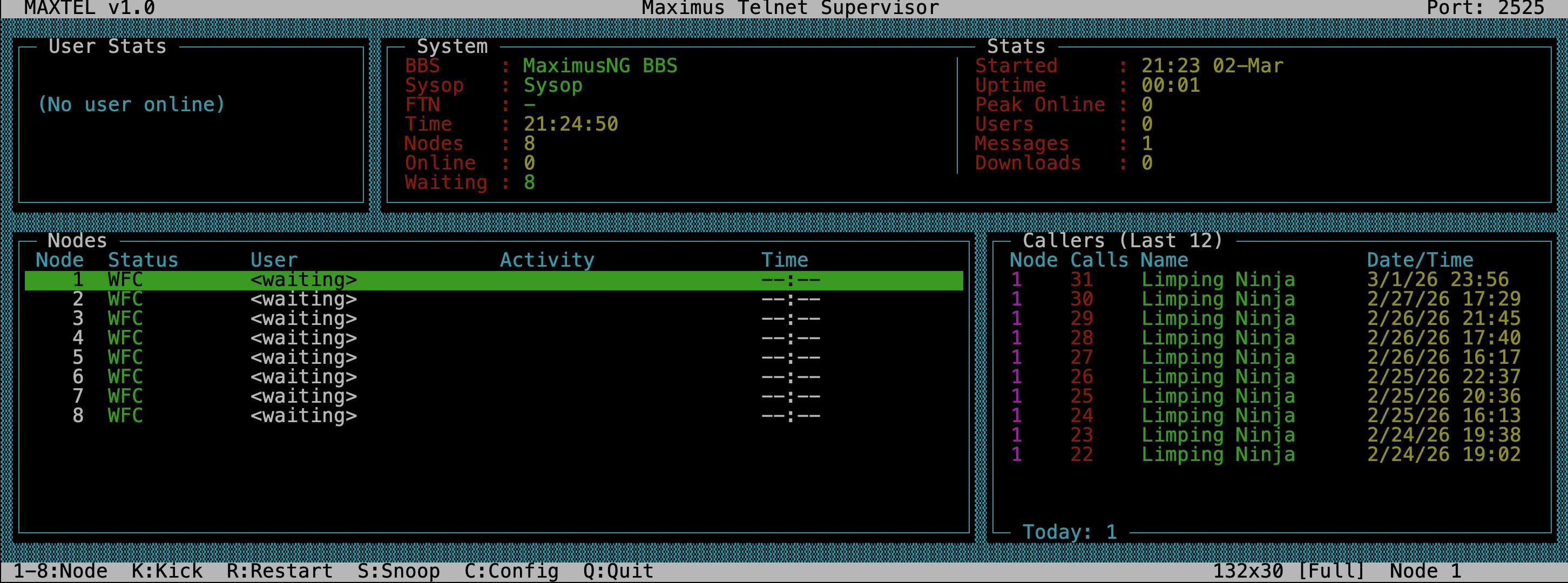Click the Downloads stat label
The image size is (1568, 583).
pos(1028,163)
